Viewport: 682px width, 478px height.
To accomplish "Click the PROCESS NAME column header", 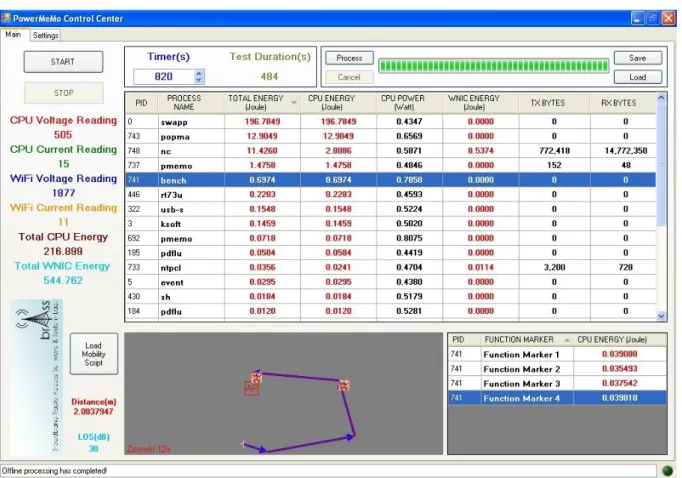I will click(191, 103).
